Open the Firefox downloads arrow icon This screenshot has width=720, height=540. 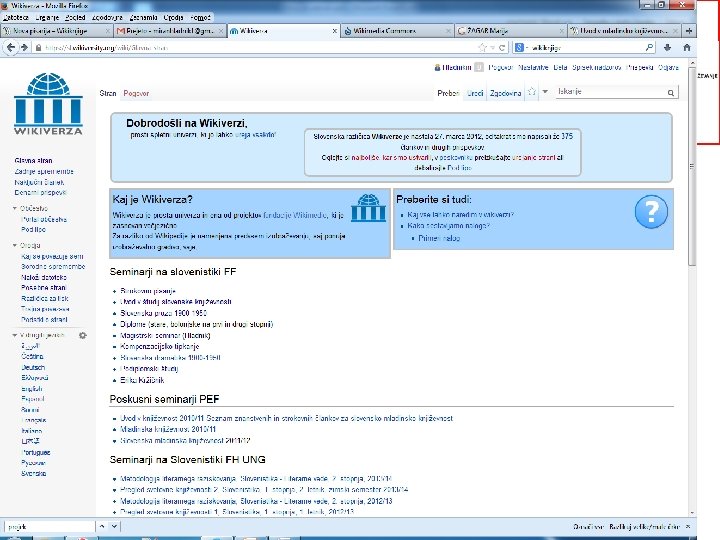tap(668, 47)
